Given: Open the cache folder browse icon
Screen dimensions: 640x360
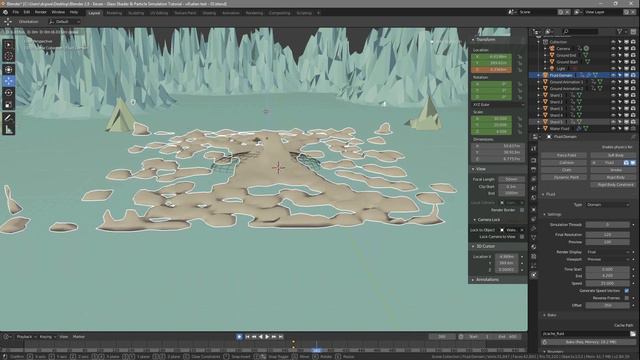Looking at the screenshot, I should coord(632,334).
